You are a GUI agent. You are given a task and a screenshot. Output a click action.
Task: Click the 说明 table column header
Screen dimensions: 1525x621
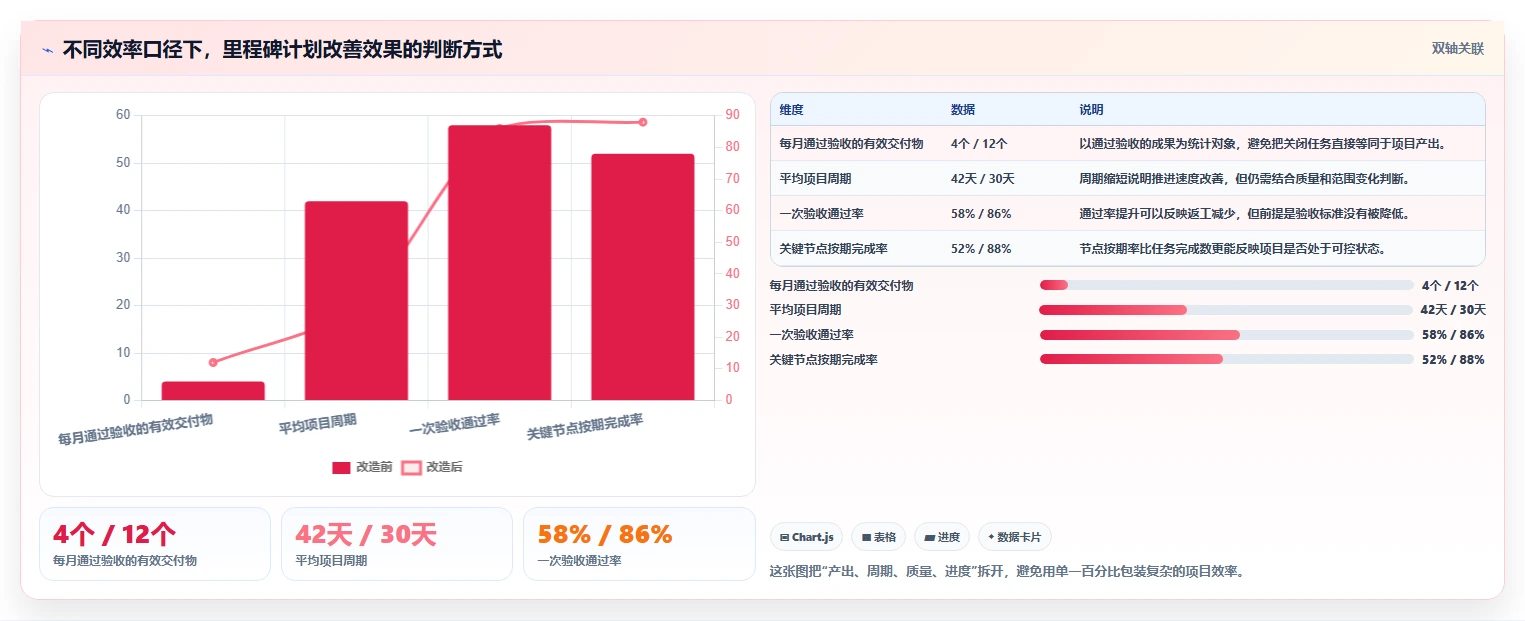tap(1091, 110)
